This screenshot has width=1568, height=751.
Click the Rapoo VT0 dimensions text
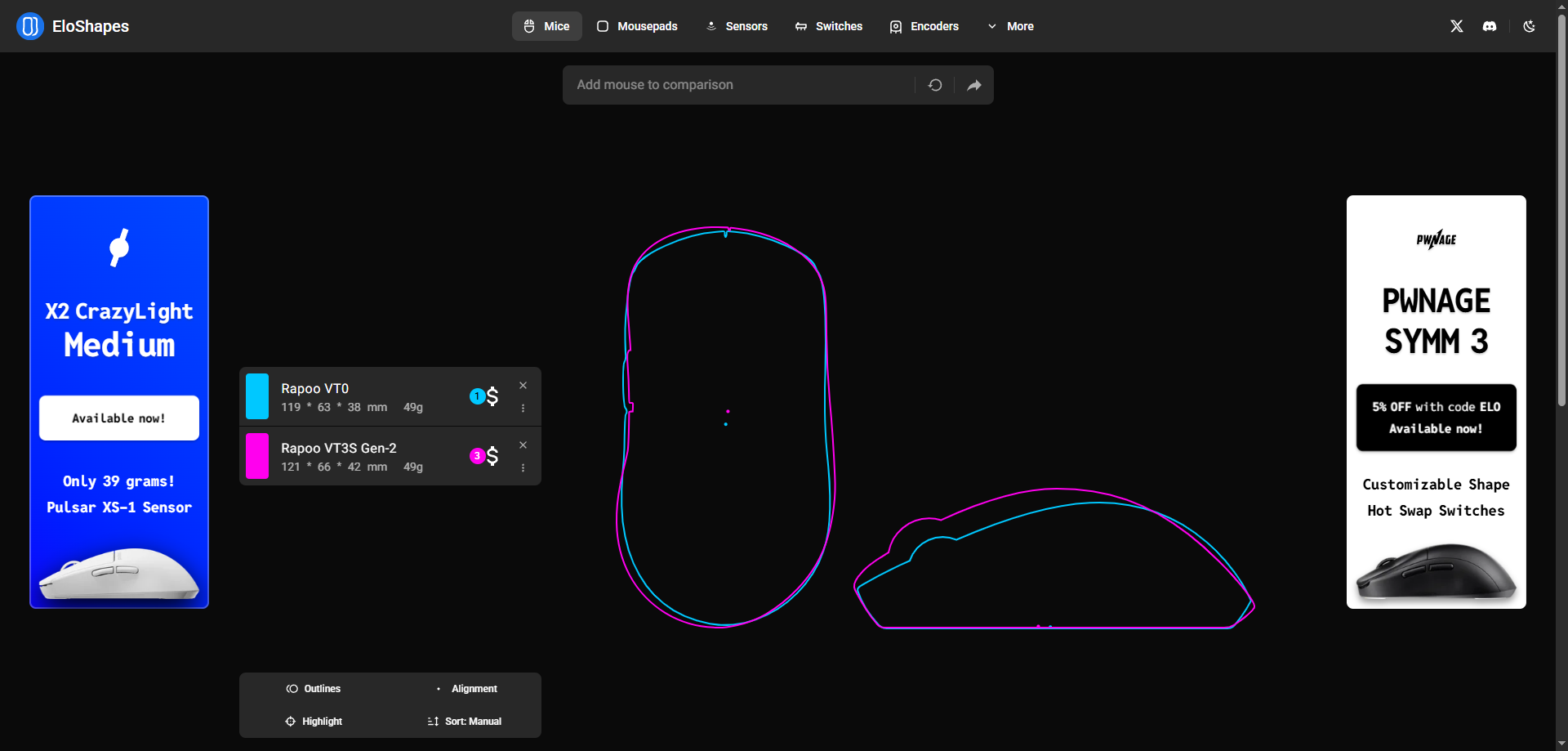click(x=335, y=407)
